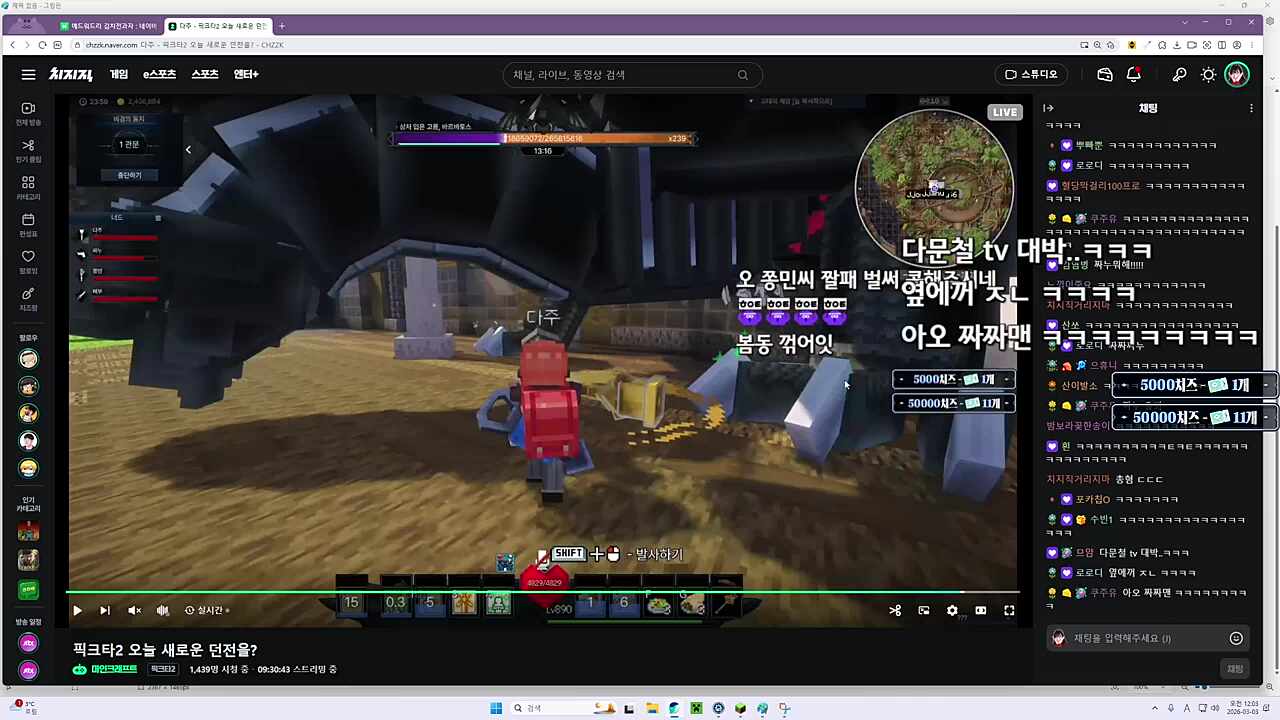Image resolution: width=1280 pixels, height=720 pixels.
Task: Open the cheese purchase icon in the header
Action: tap(1104, 74)
